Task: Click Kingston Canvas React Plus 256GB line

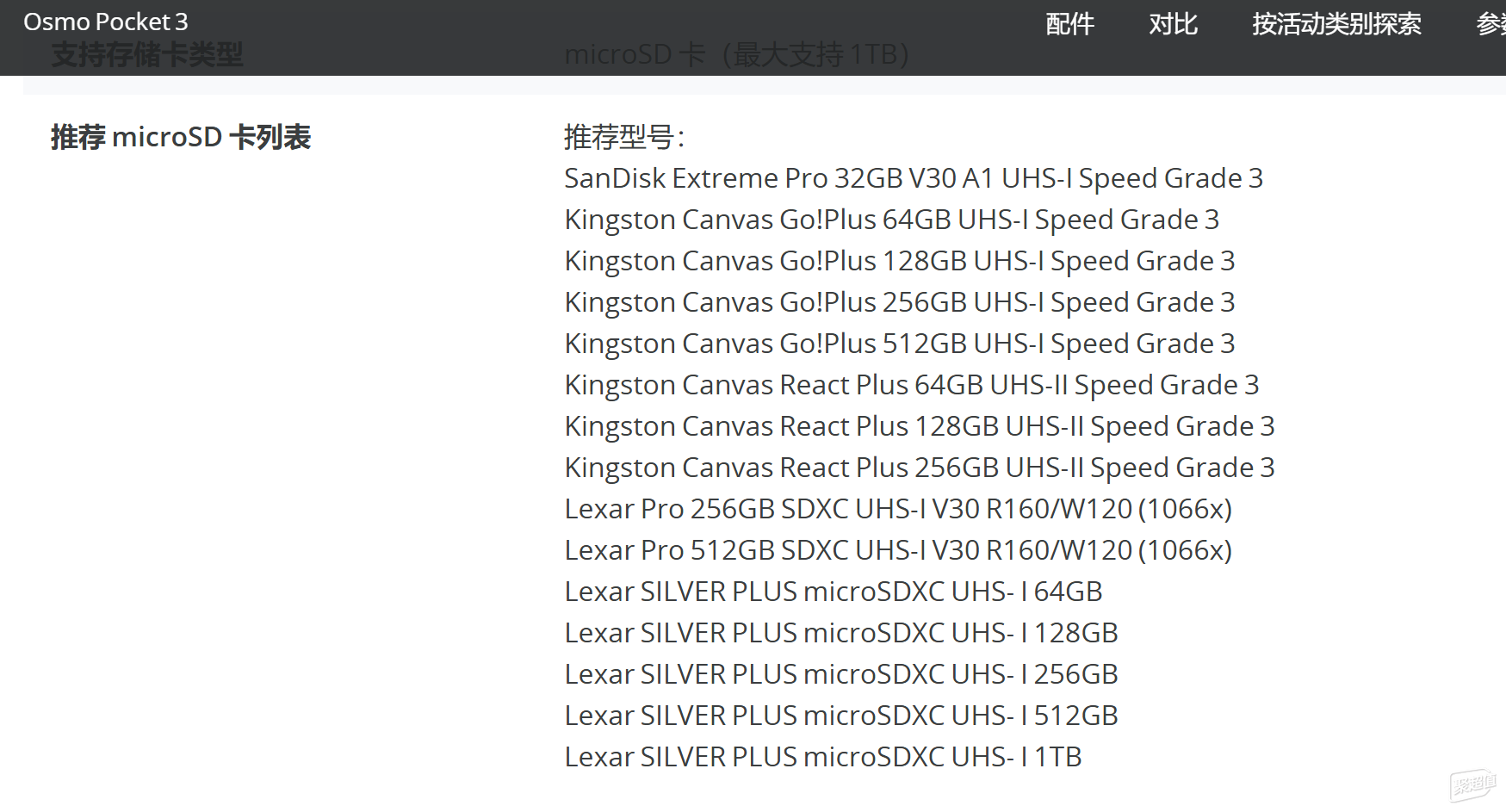Action: pyautogui.click(x=920, y=468)
